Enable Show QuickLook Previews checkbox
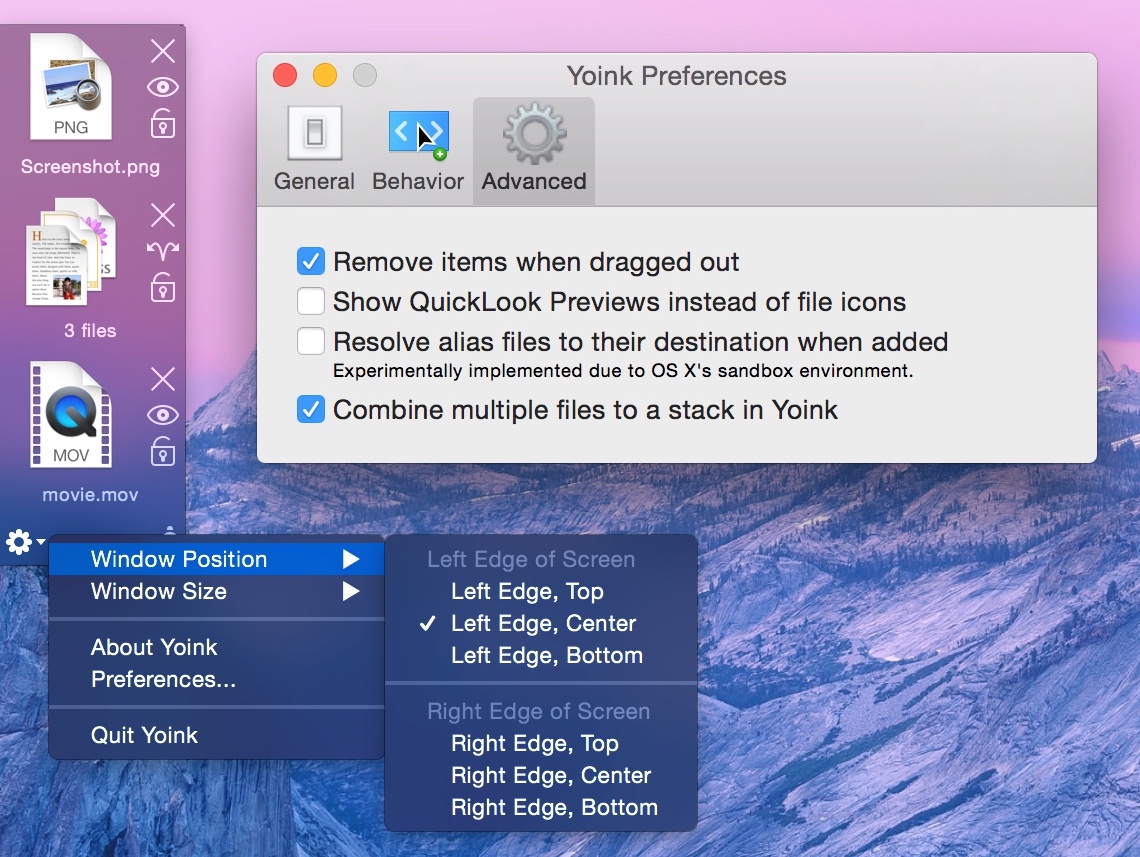Screen dimensions: 1140x857 [311, 301]
